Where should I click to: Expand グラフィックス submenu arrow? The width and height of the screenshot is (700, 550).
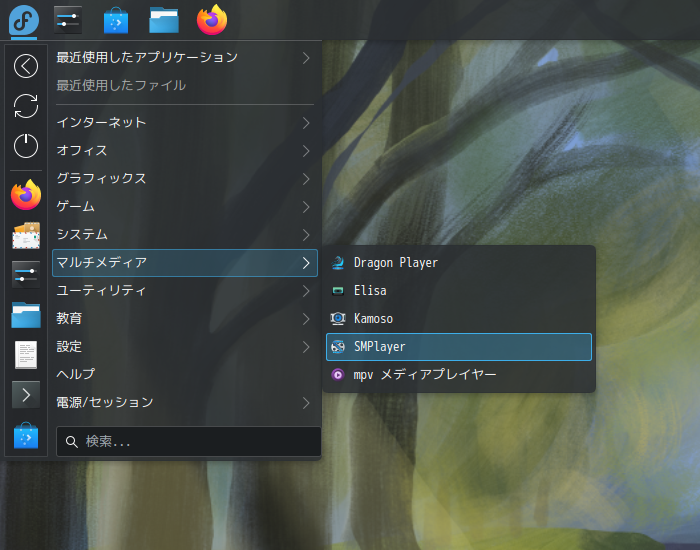(306, 179)
